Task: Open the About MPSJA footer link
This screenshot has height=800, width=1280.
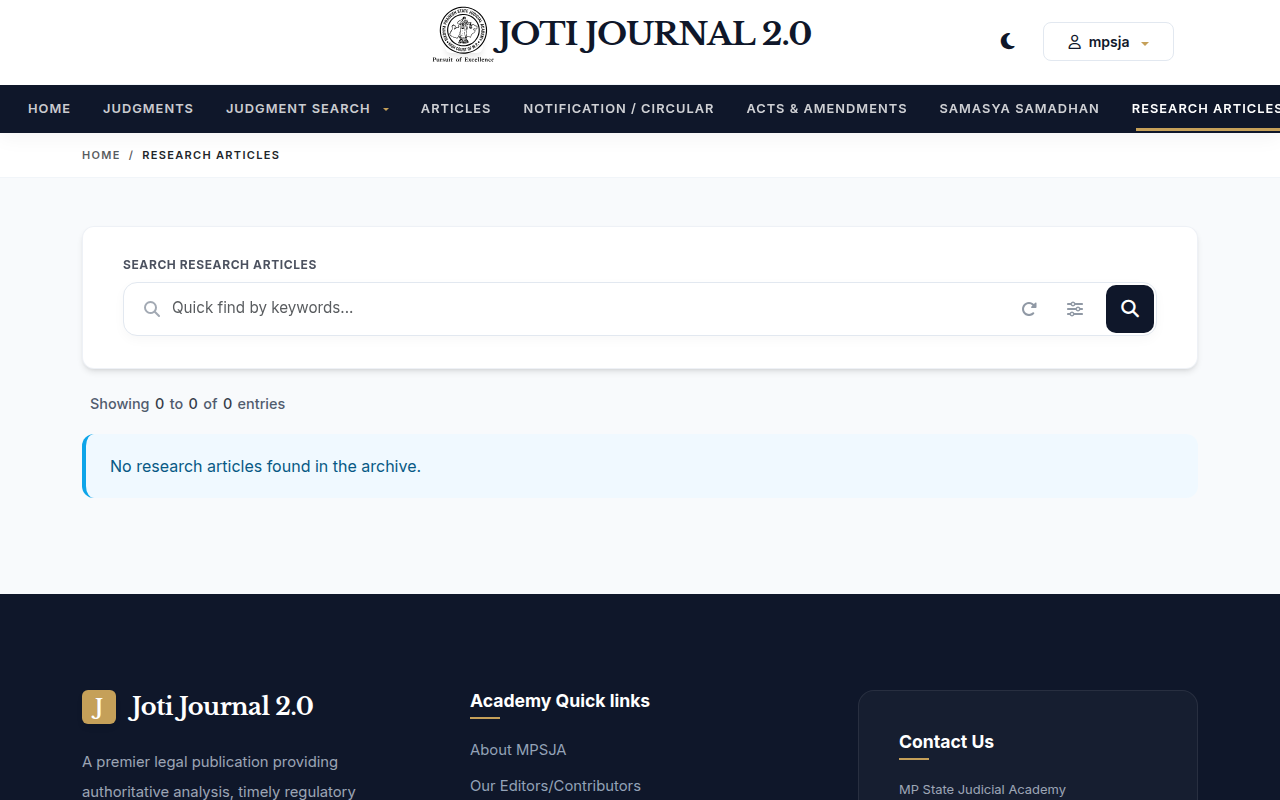Action: coord(518,750)
